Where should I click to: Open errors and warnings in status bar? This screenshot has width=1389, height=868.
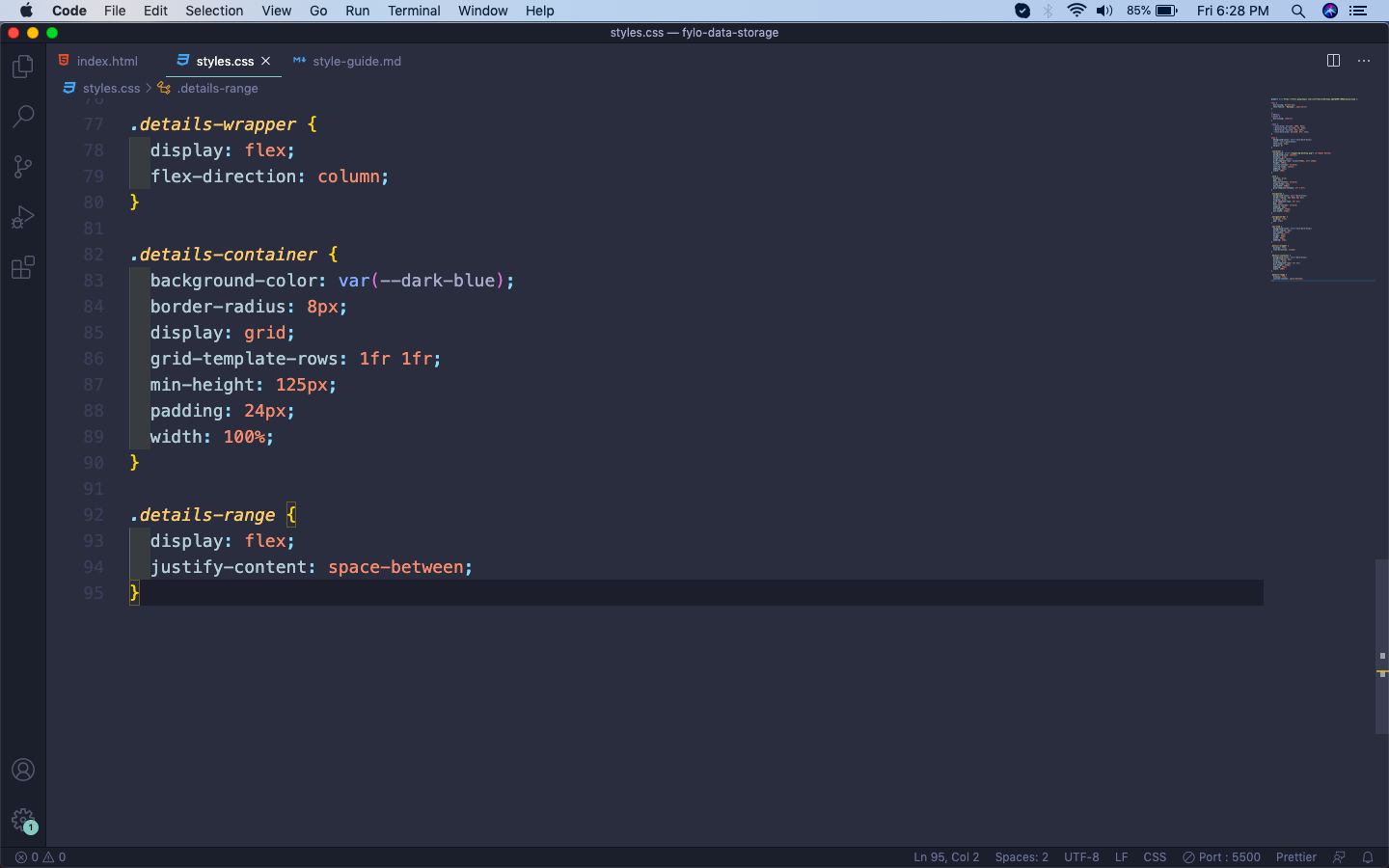click(x=41, y=856)
